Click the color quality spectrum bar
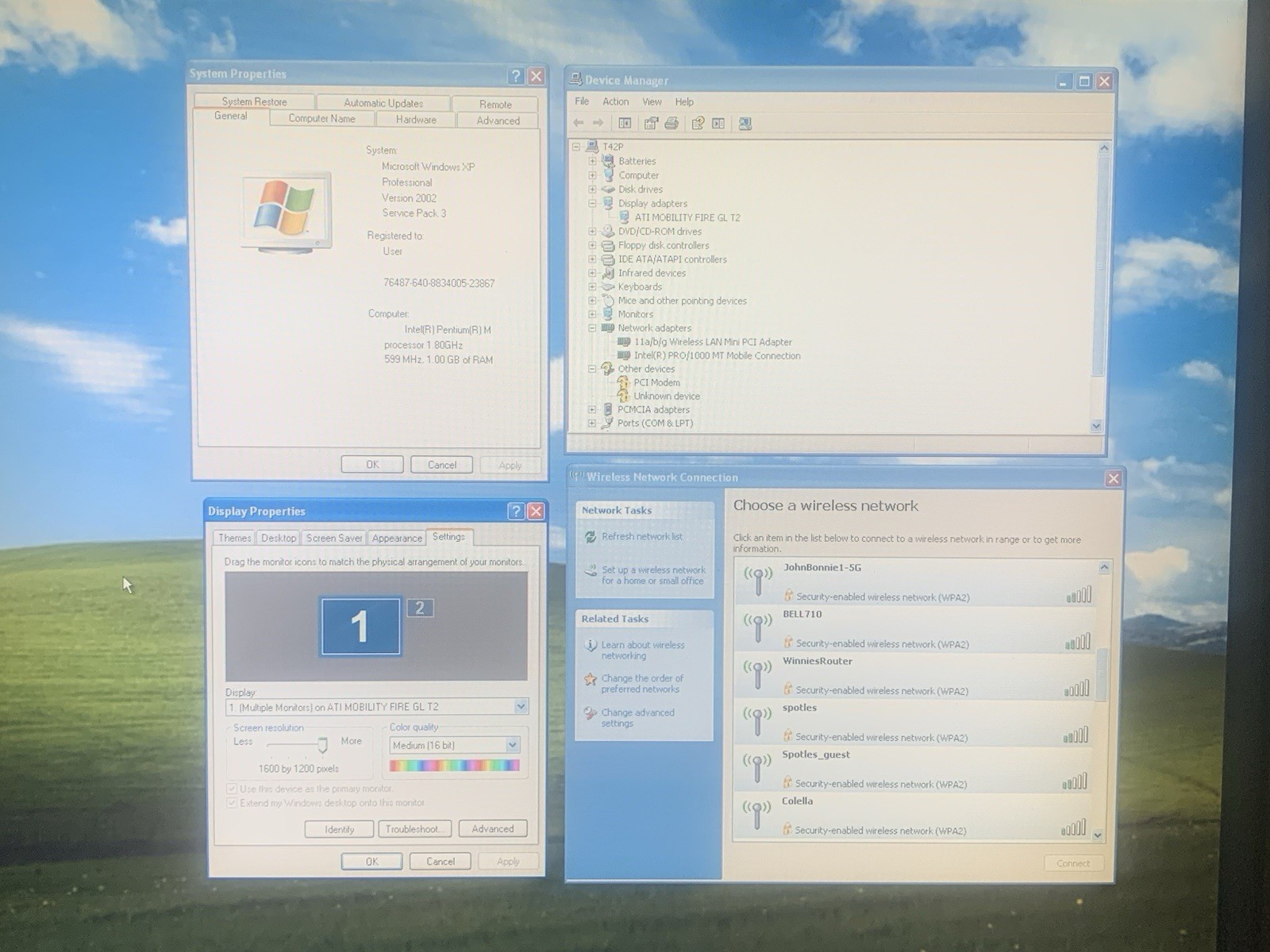 tap(454, 766)
